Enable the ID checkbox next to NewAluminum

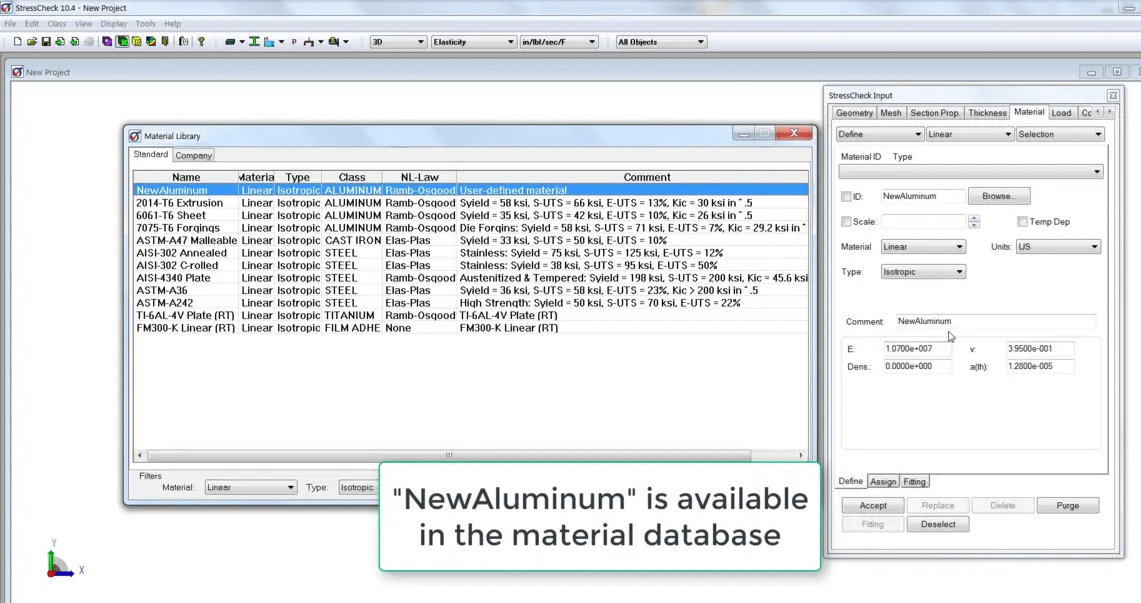tap(845, 196)
